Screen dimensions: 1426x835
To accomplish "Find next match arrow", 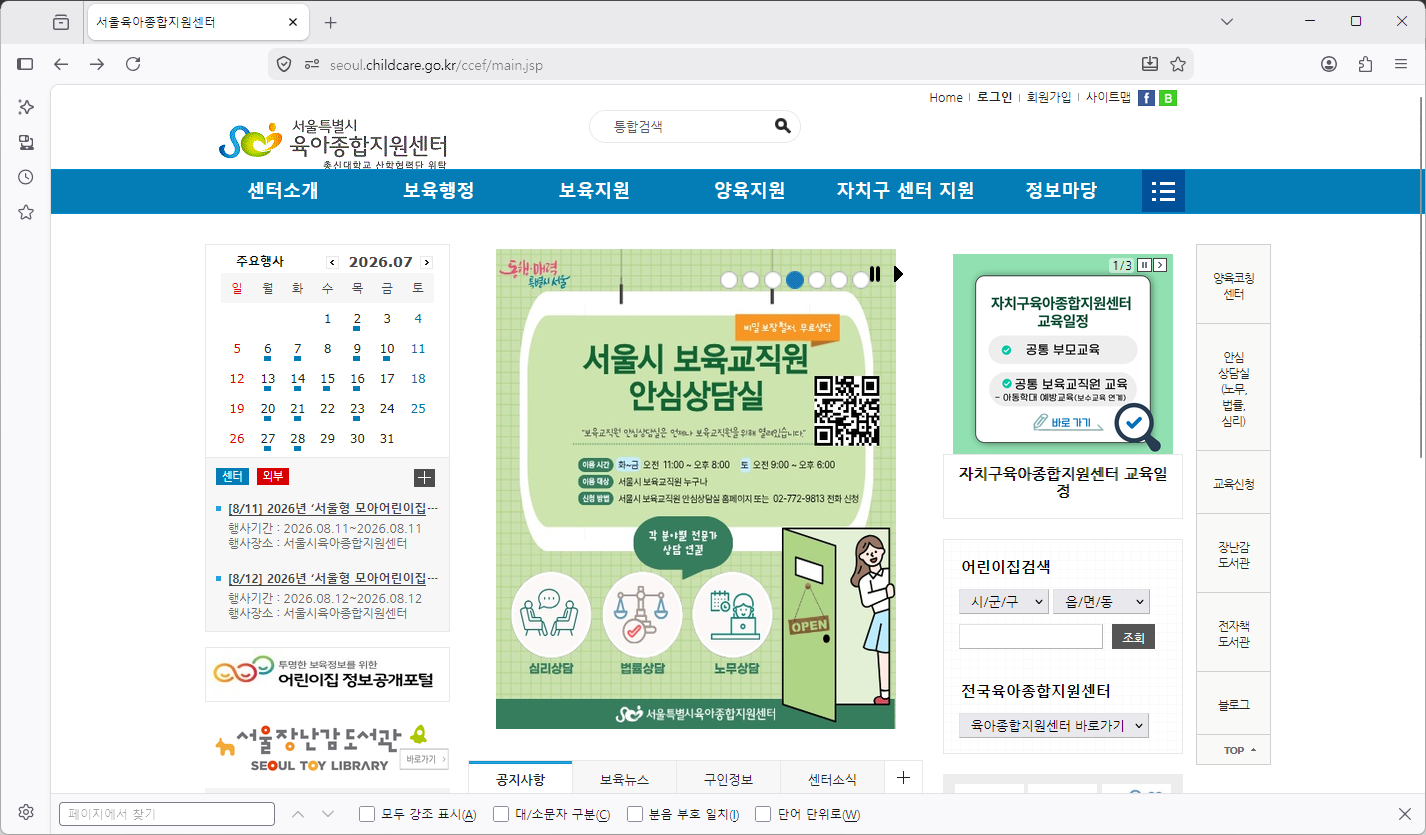I will (328, 814).
